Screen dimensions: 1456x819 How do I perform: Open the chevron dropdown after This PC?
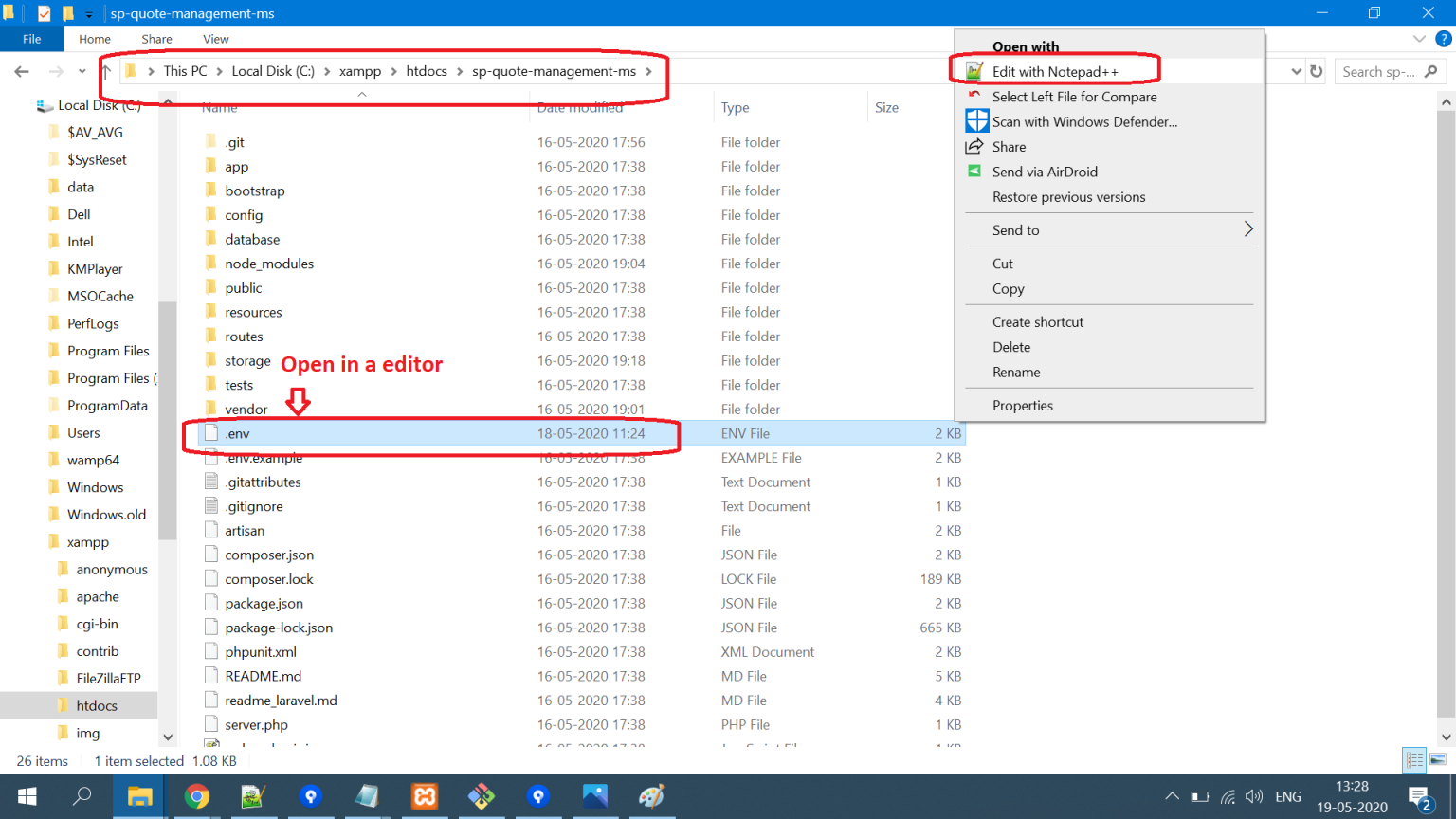pyautogui.click(x=219, y=71)
